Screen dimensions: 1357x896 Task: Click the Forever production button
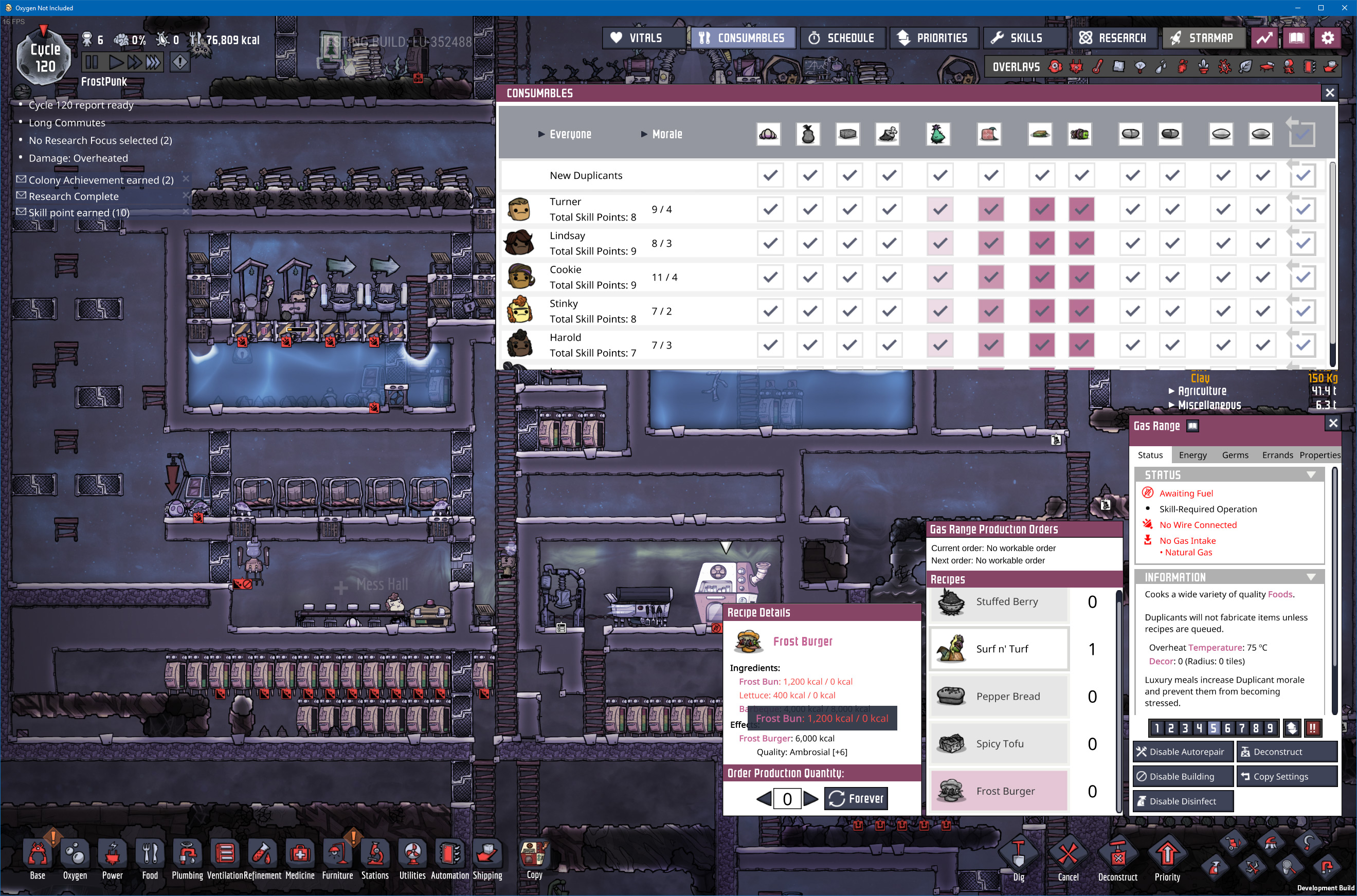pos(855,798)
